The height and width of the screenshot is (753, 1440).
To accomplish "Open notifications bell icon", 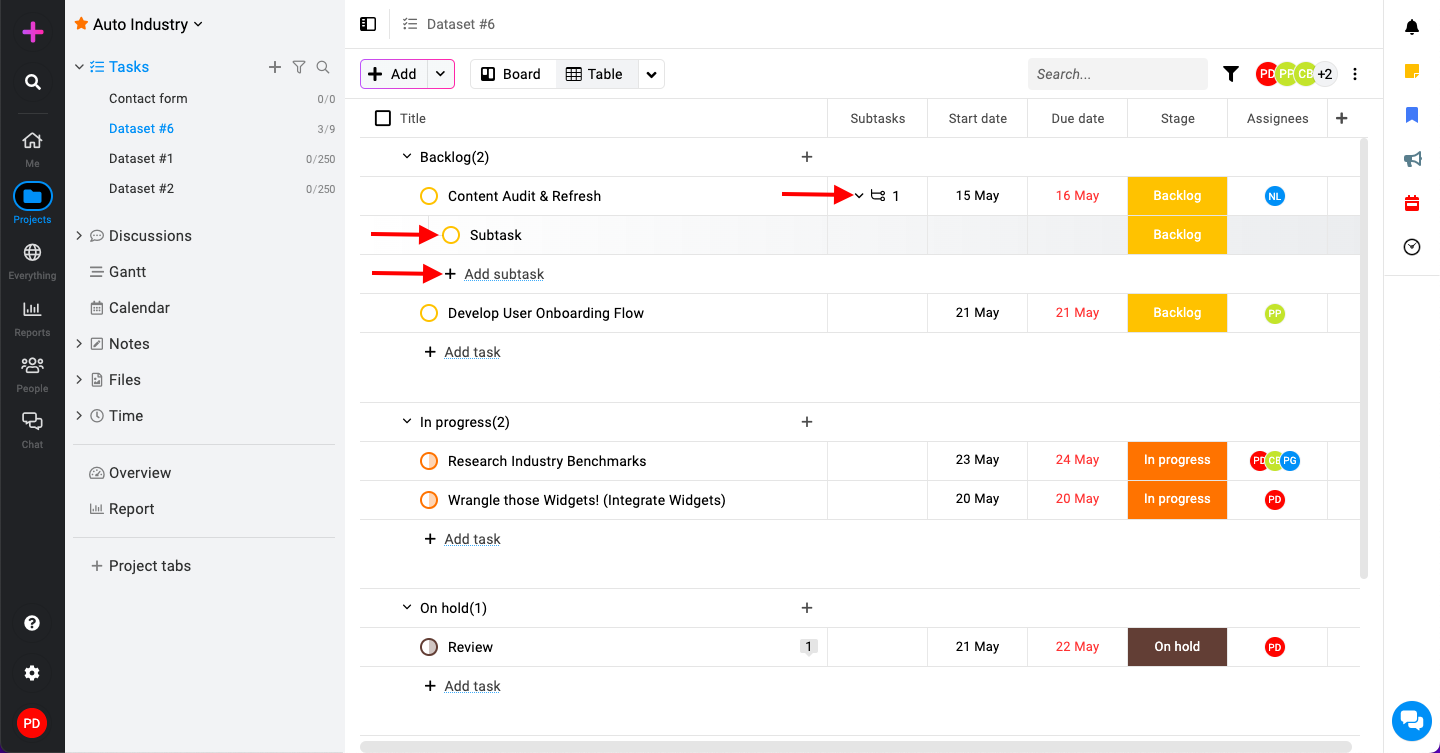I will click(x=1412, y=27).
